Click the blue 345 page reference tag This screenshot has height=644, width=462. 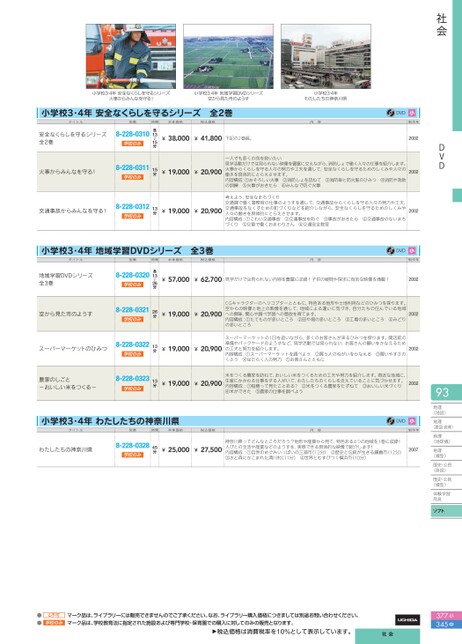coord(446,624)
